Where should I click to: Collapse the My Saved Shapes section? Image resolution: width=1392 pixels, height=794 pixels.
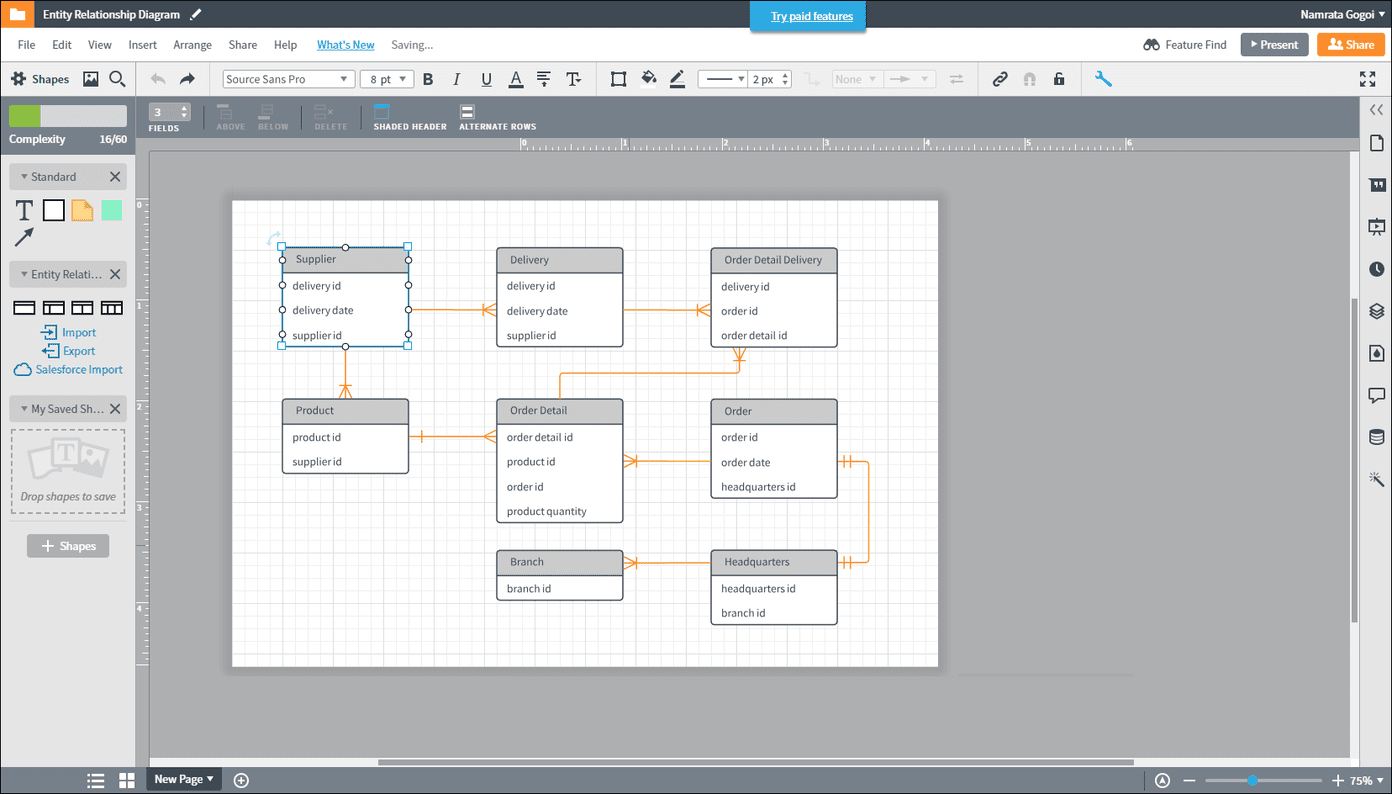(x=24, y=409)
